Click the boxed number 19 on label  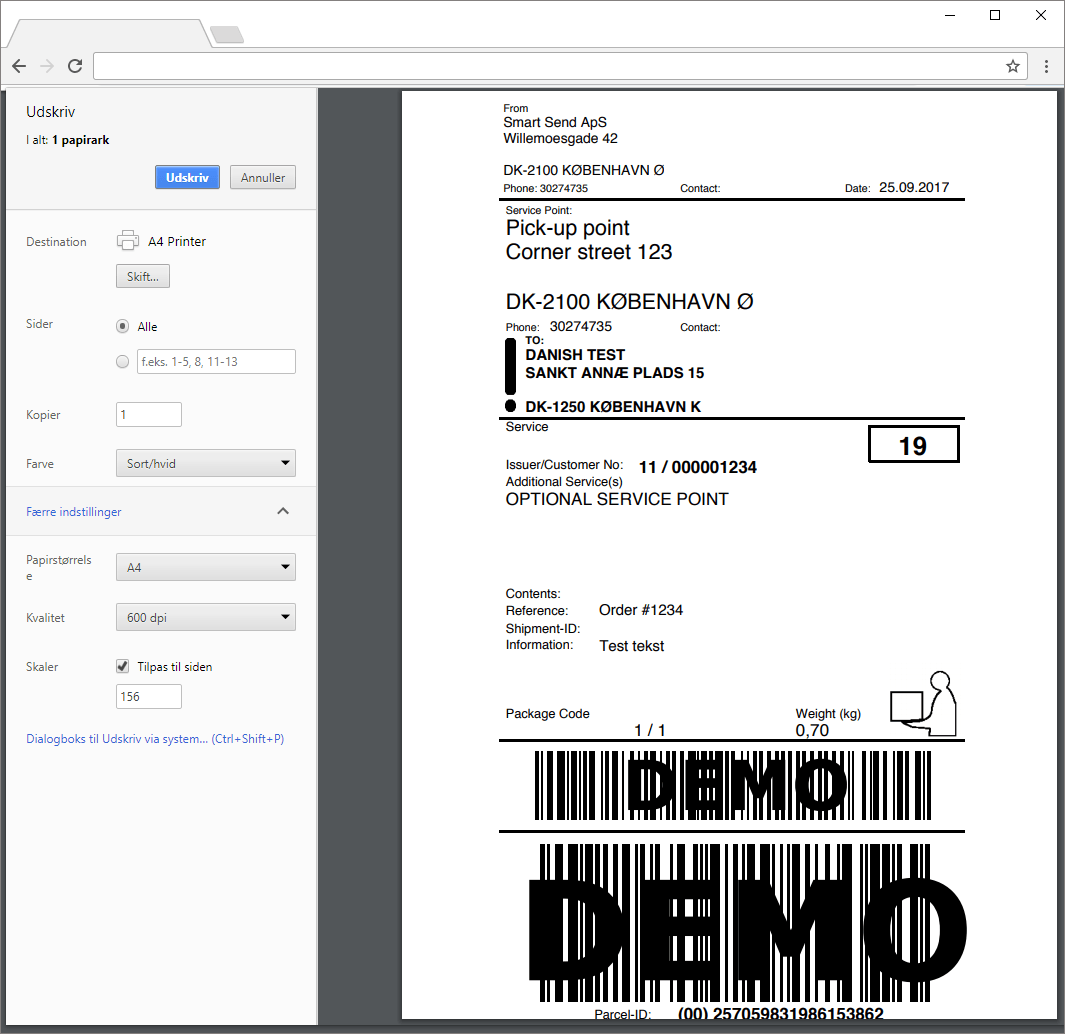click(x=914, y=444)
